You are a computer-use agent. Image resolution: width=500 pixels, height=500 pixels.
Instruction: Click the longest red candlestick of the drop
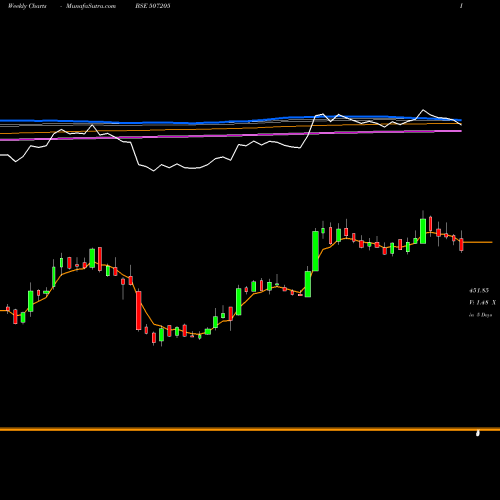coord(139,310)
